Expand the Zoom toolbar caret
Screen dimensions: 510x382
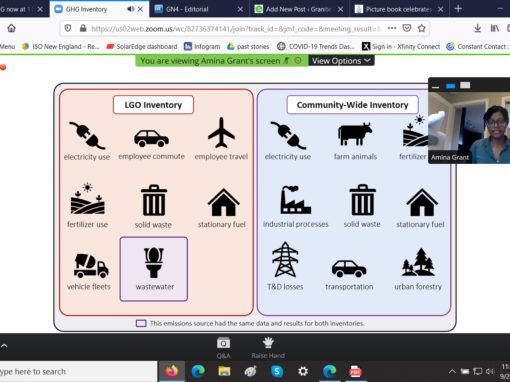click(4, 346)
